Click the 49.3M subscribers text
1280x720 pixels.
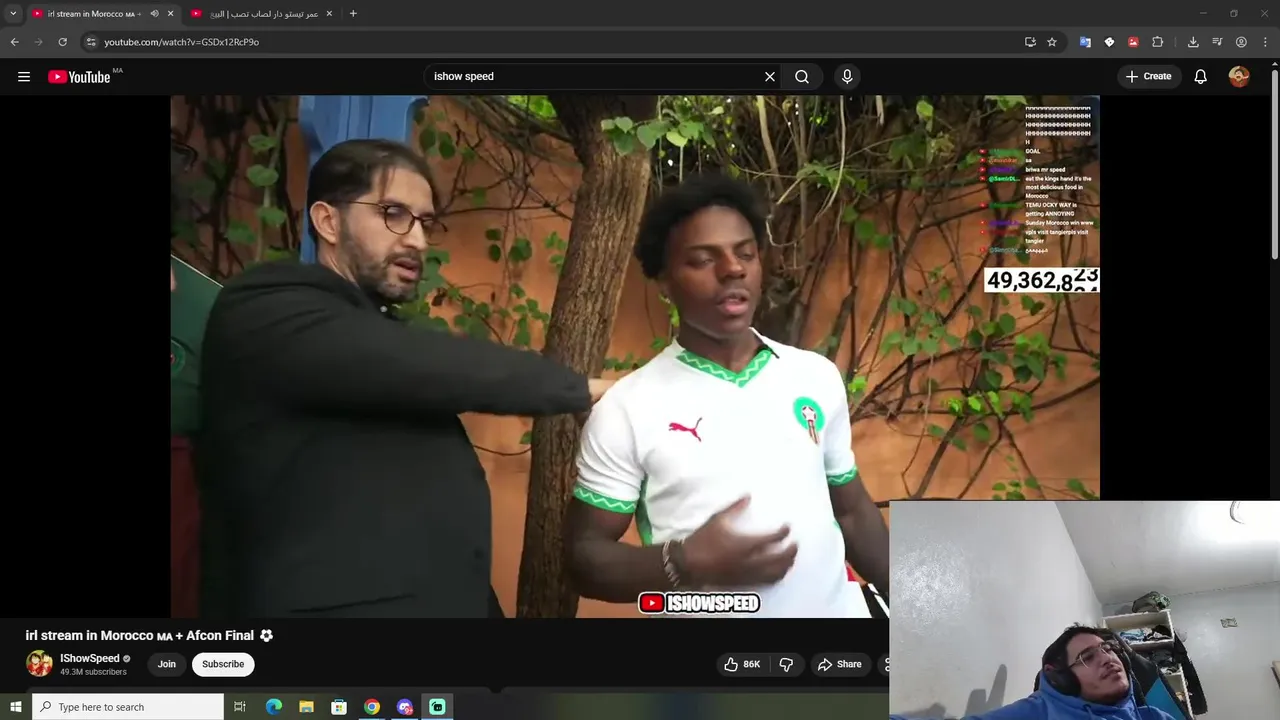[93, 672]
